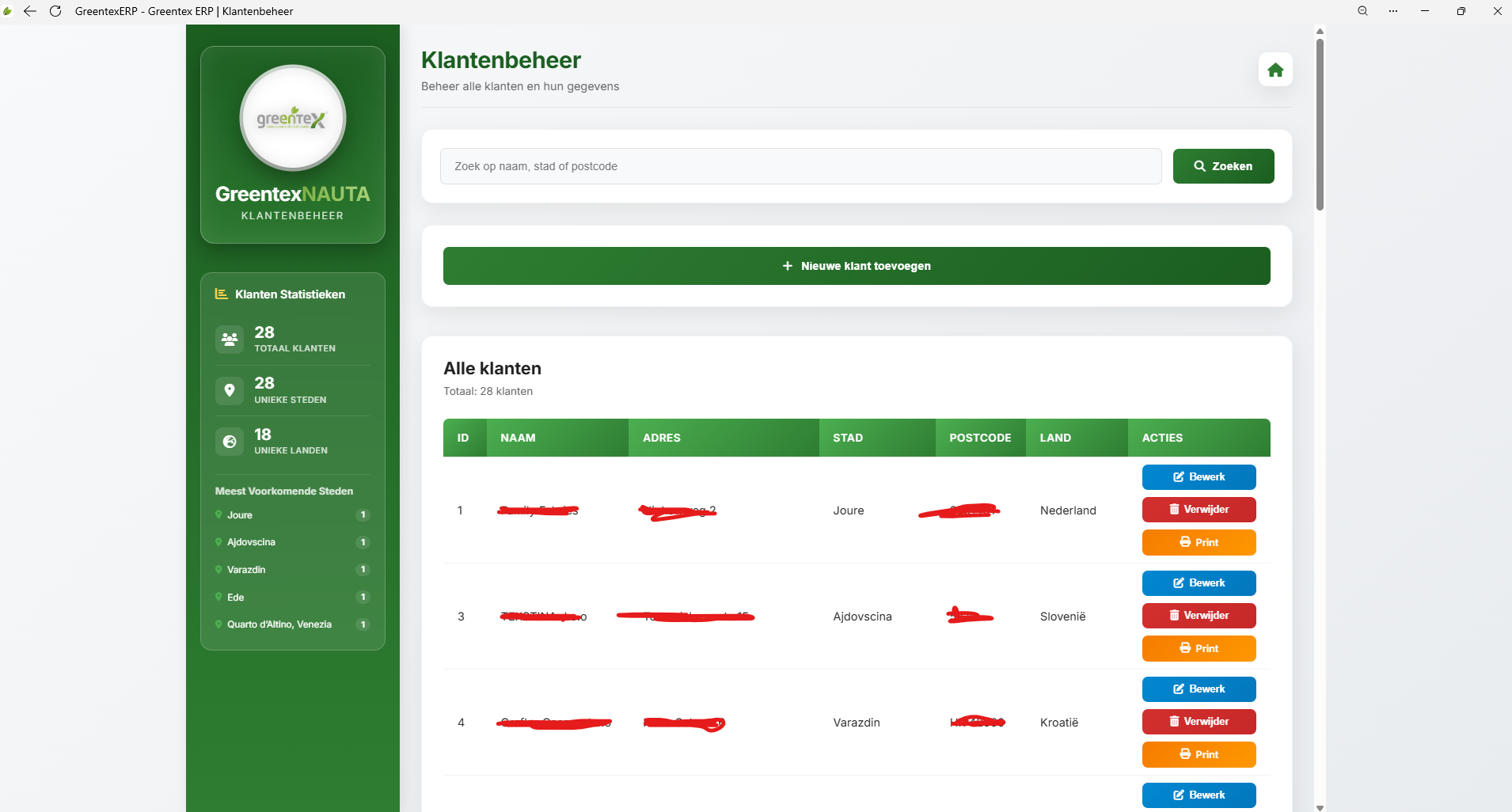Delete the Varazdin customer with Verwijder
Viewport: 1512px width, 812px height.
coord(1199,722)
